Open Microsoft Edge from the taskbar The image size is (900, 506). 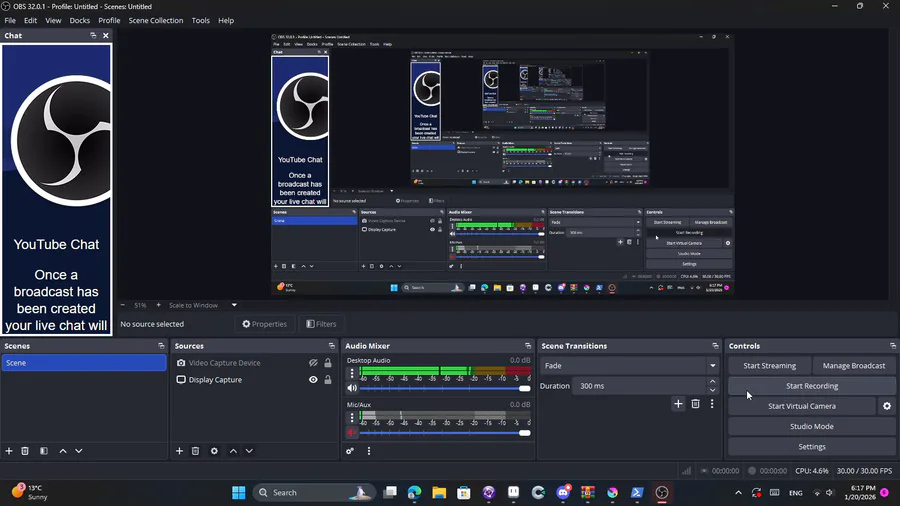[x=414, y=492]
